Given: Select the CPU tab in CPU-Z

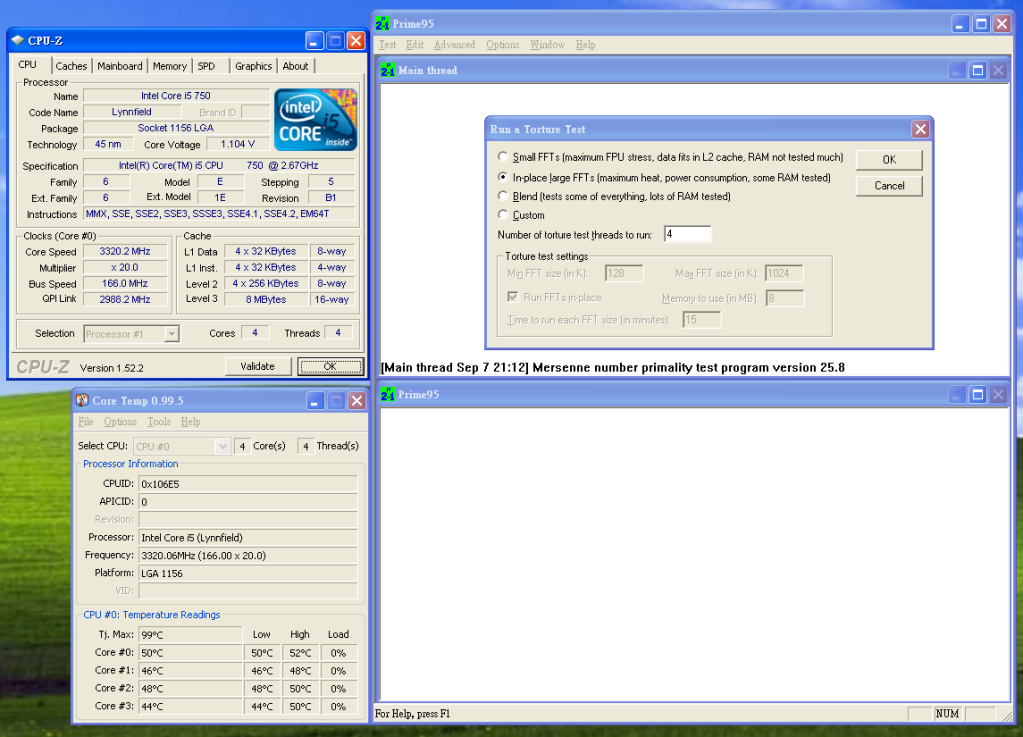Looking at the screenshot, I should tap(27, 65).
